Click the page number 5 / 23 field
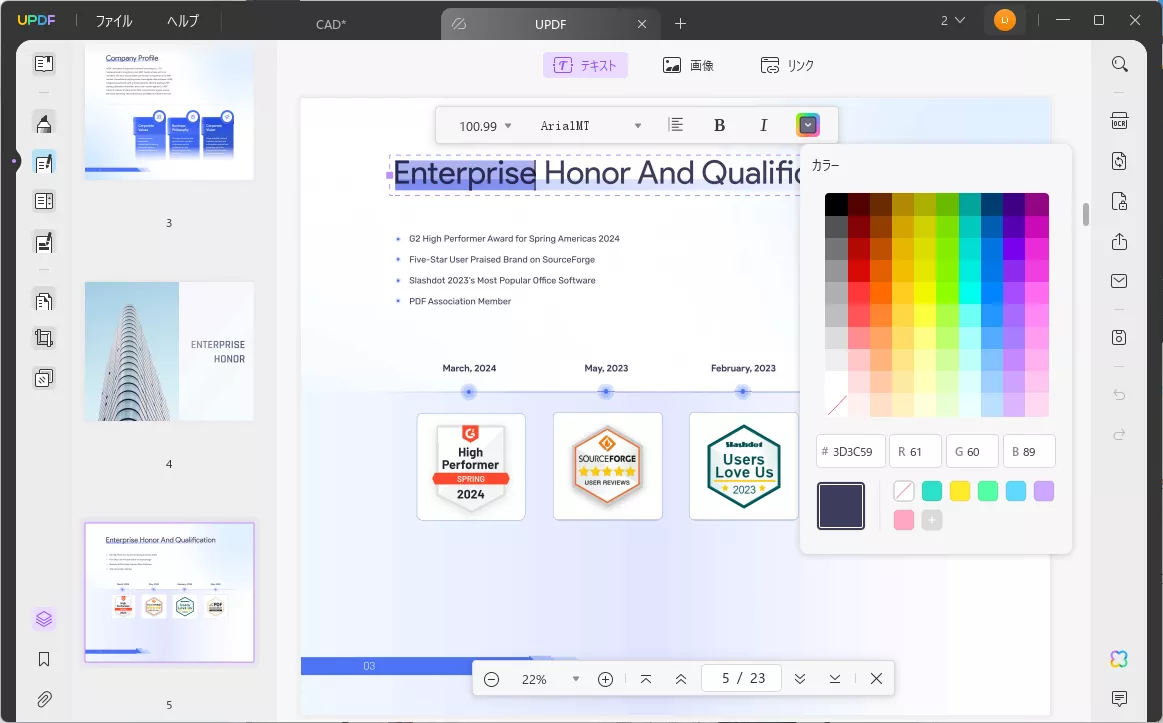The height and width of the screenshot is (723, 1163). (x=741, y=679)
